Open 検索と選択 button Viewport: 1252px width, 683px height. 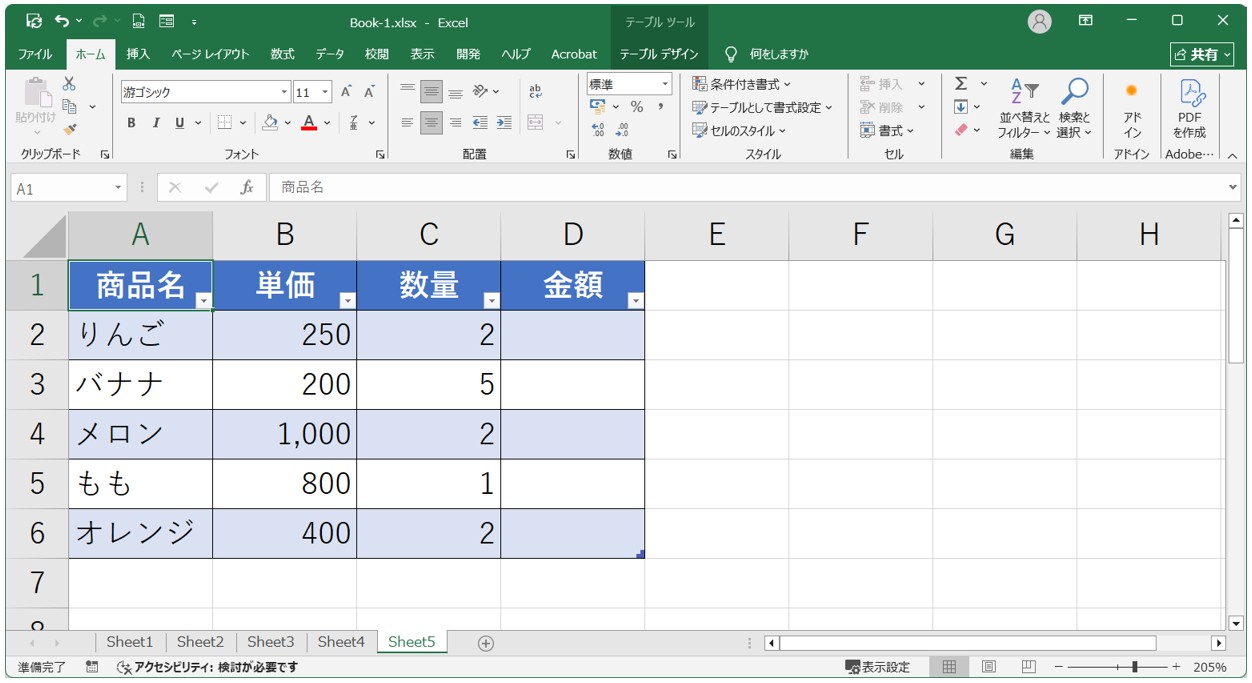click(x=1075, y=110)
